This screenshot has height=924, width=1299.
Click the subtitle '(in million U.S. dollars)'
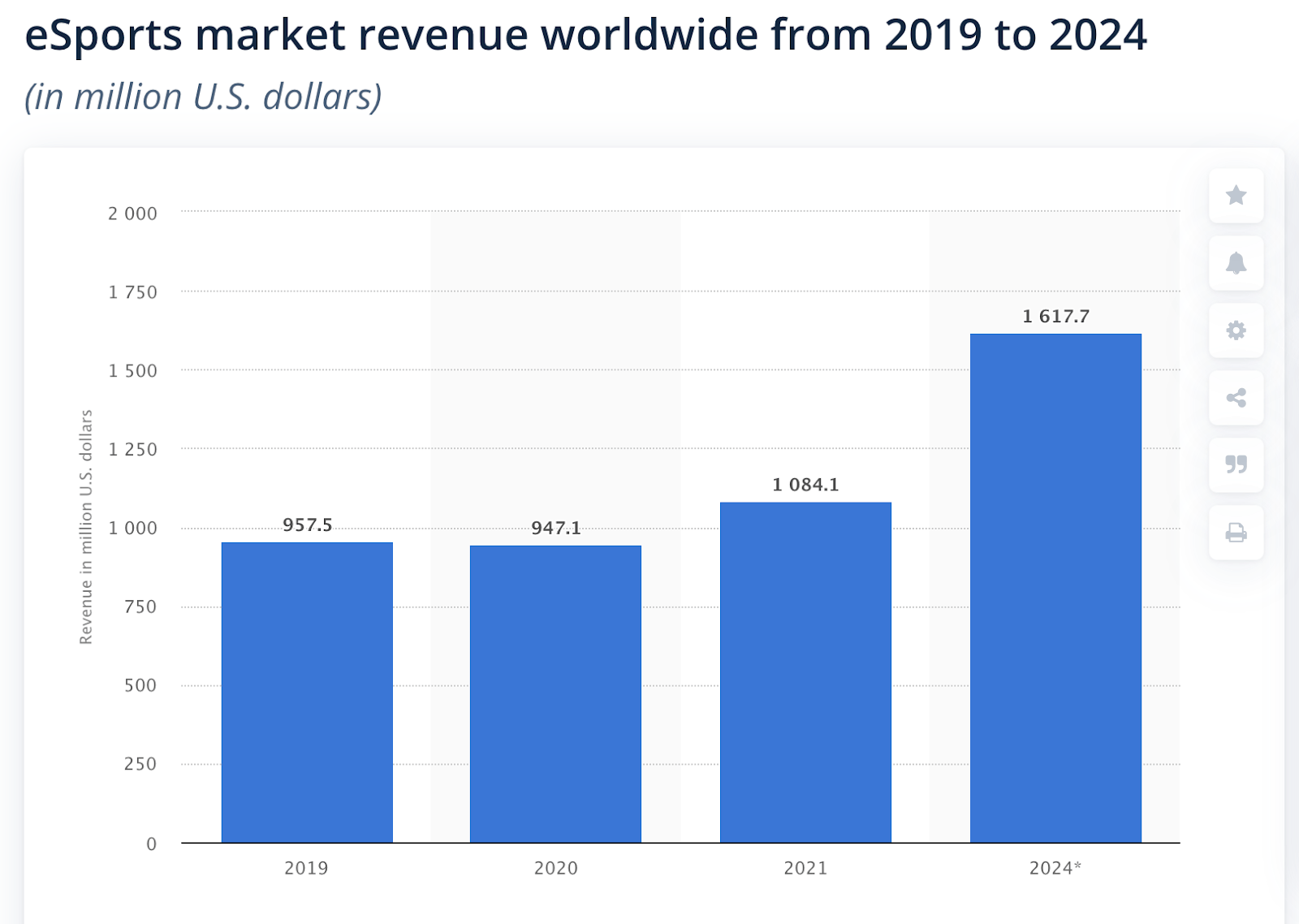pyautogui.click(x=203, y=97)
